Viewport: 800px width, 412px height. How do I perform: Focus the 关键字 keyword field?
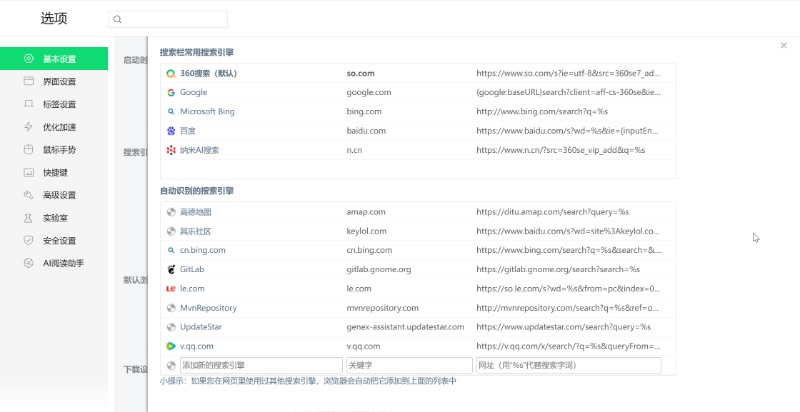click(x=409, y=366)
